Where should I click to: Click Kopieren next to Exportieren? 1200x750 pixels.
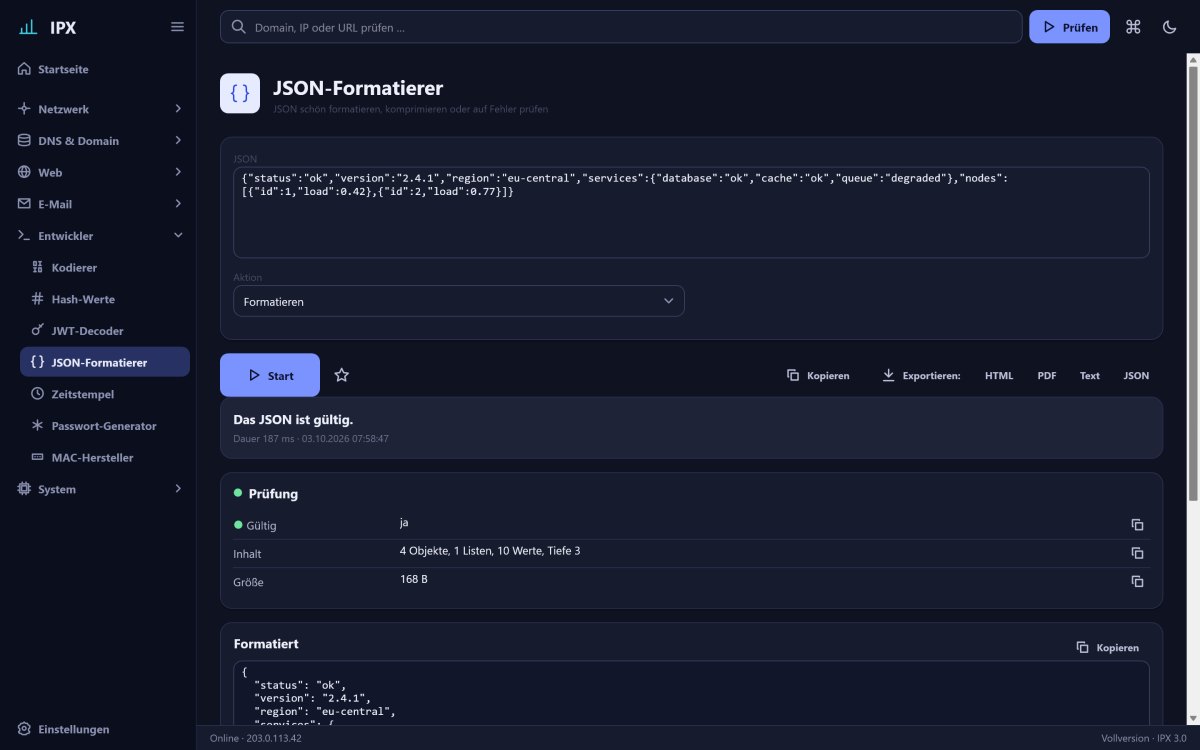(x=818, y=375)
